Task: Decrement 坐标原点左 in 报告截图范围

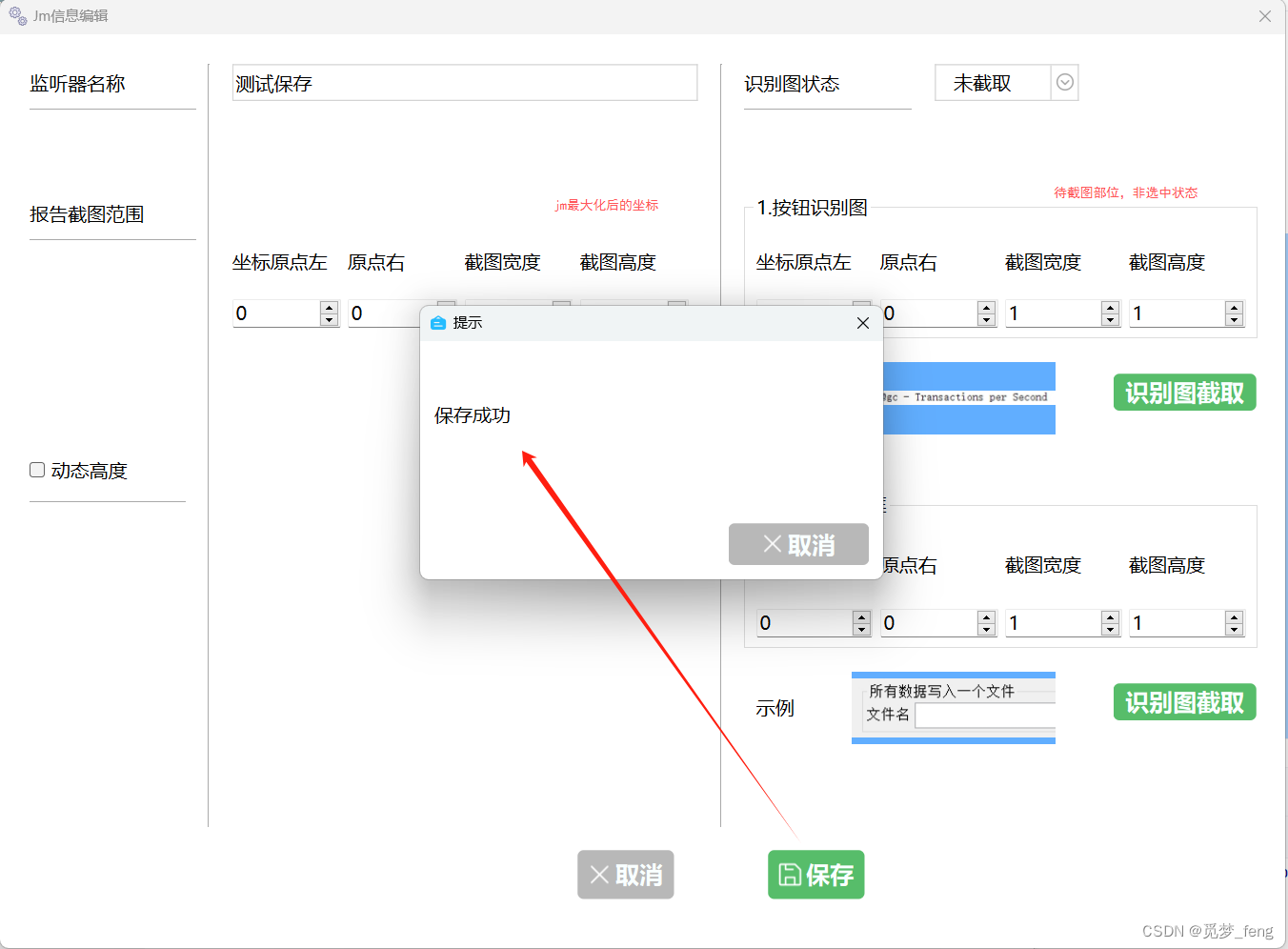Action: [x=330, y=320]
